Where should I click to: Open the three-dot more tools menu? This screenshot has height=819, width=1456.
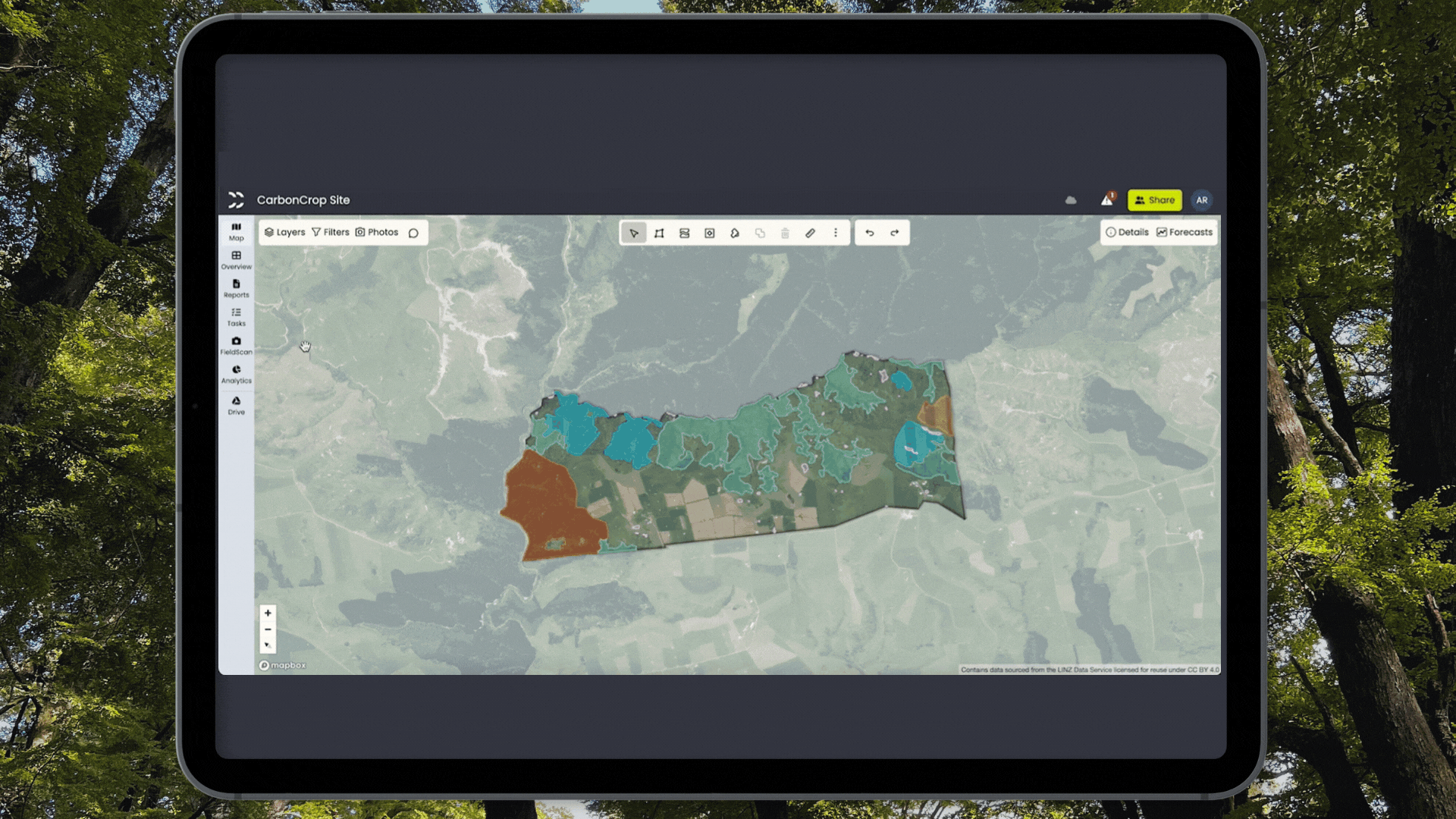(836, 233)
